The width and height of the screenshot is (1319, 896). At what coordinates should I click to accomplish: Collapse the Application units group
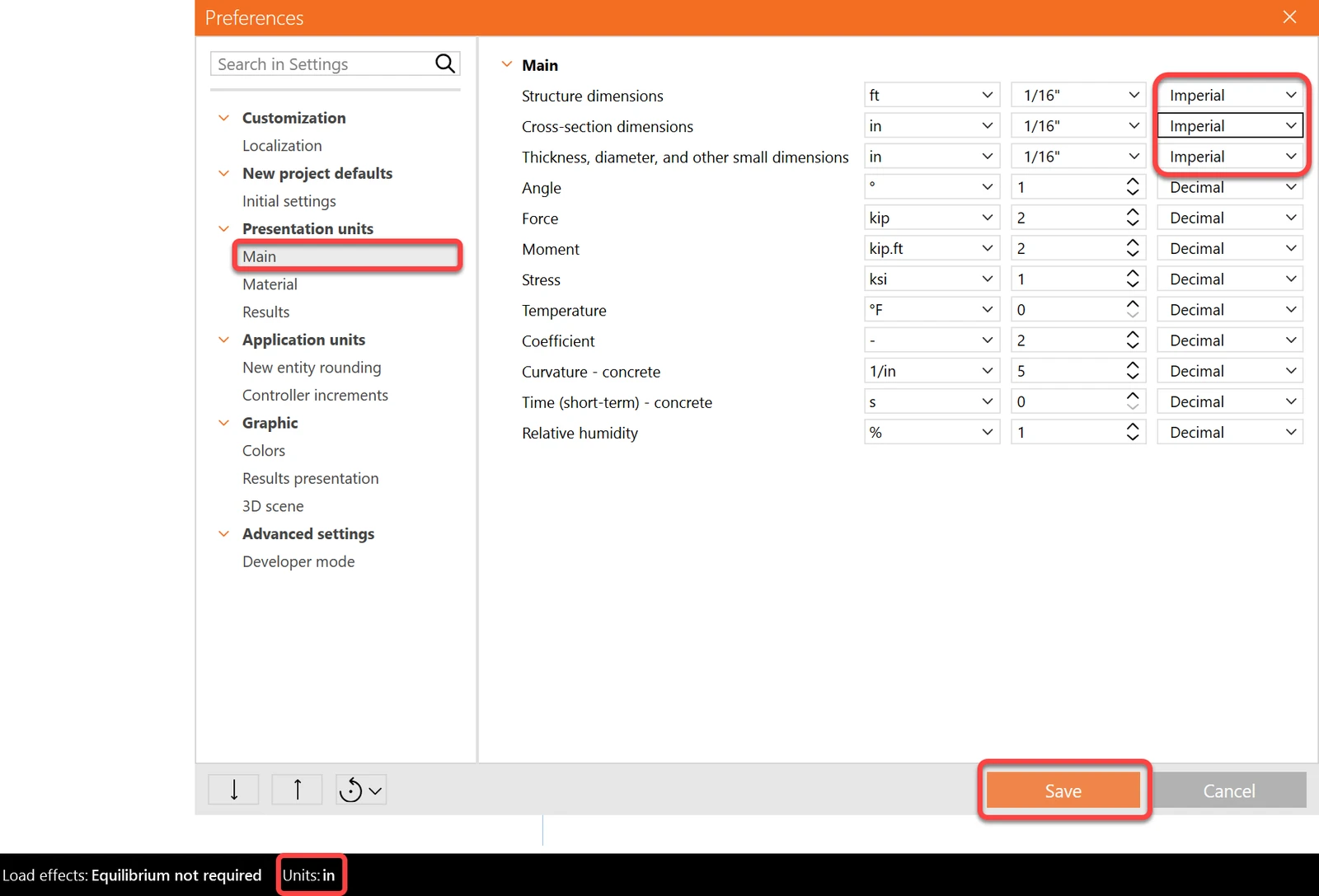(x=223, y=340)
